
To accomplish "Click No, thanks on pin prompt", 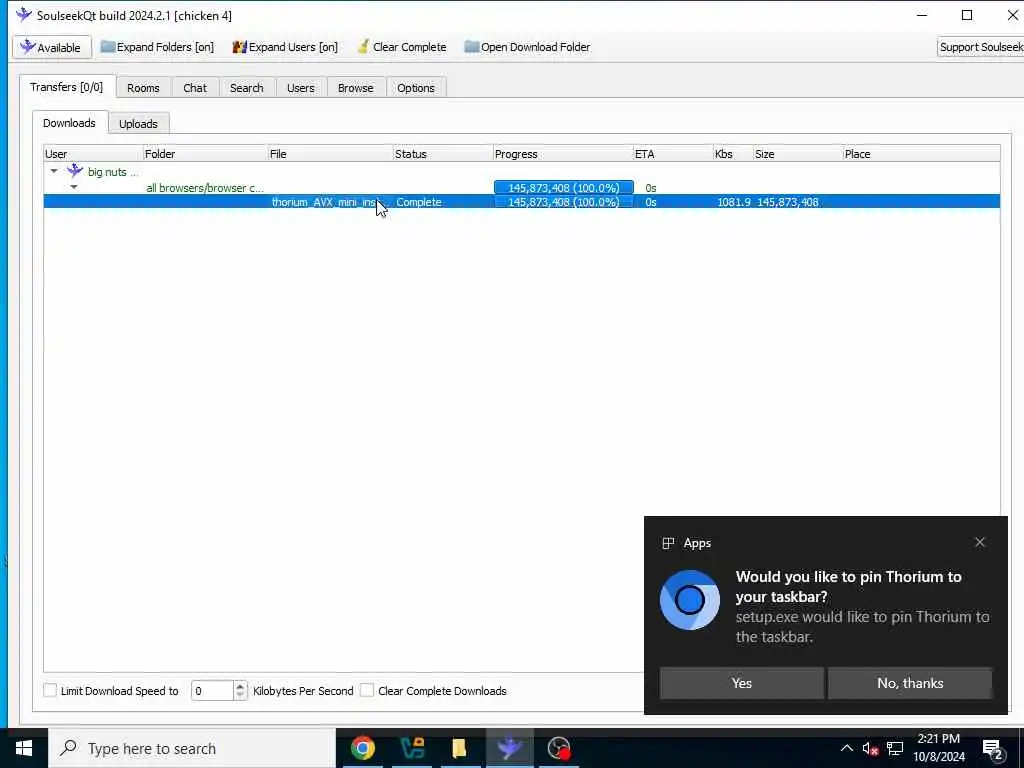I will [x=910, y=683].
